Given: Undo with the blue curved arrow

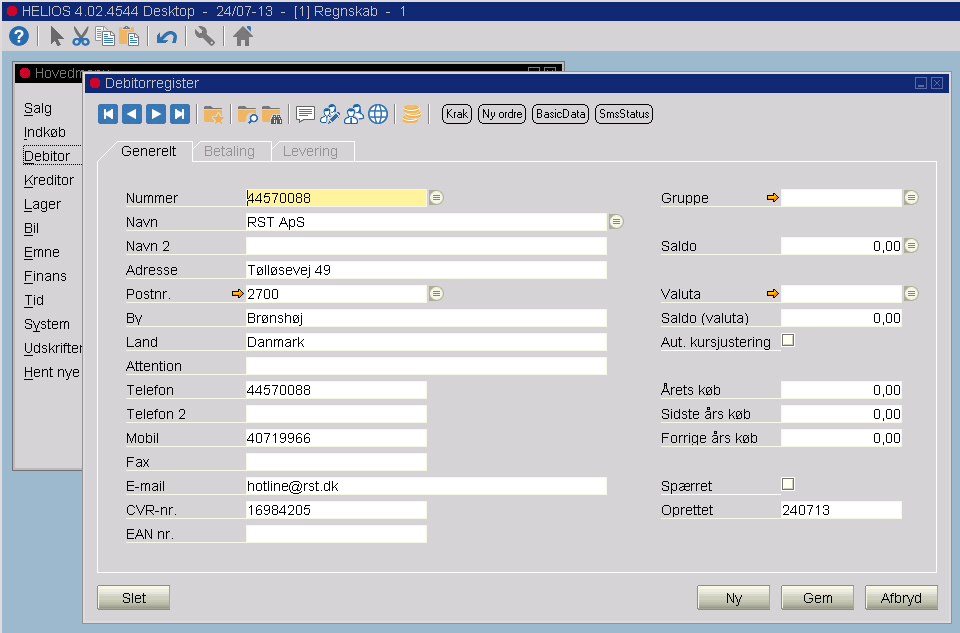Looking at the screenshot, I should pyautogui.click(x=167, y=37).
